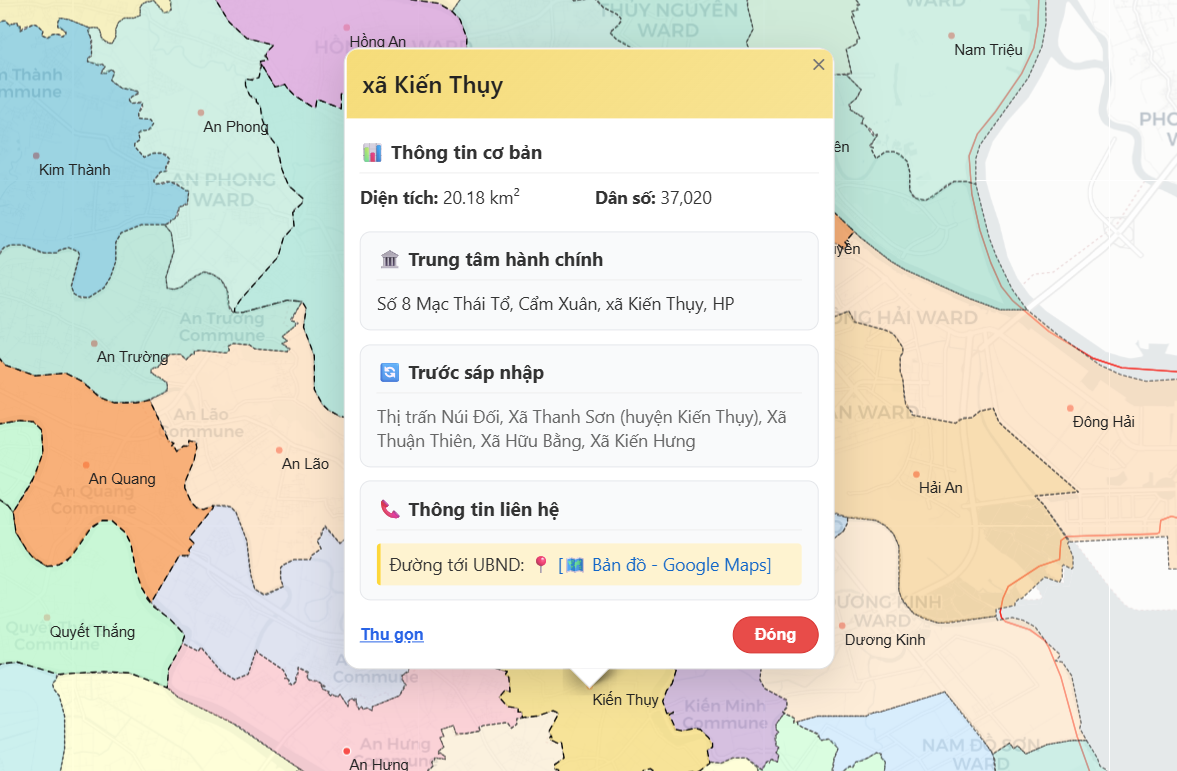Click the An Trường map label
This screenshot has height=771, width=1177.
tap(132, 357)
